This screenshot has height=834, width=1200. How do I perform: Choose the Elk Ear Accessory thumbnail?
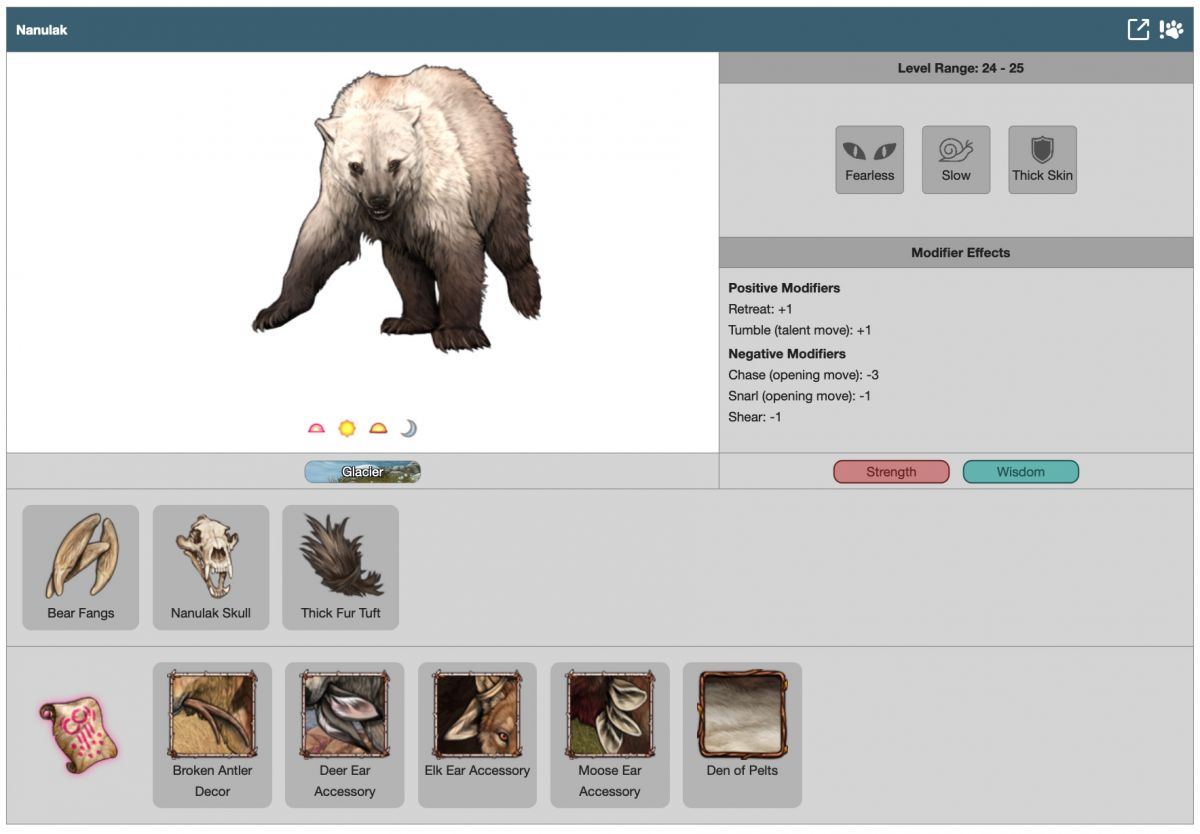[x=477, y=715]
